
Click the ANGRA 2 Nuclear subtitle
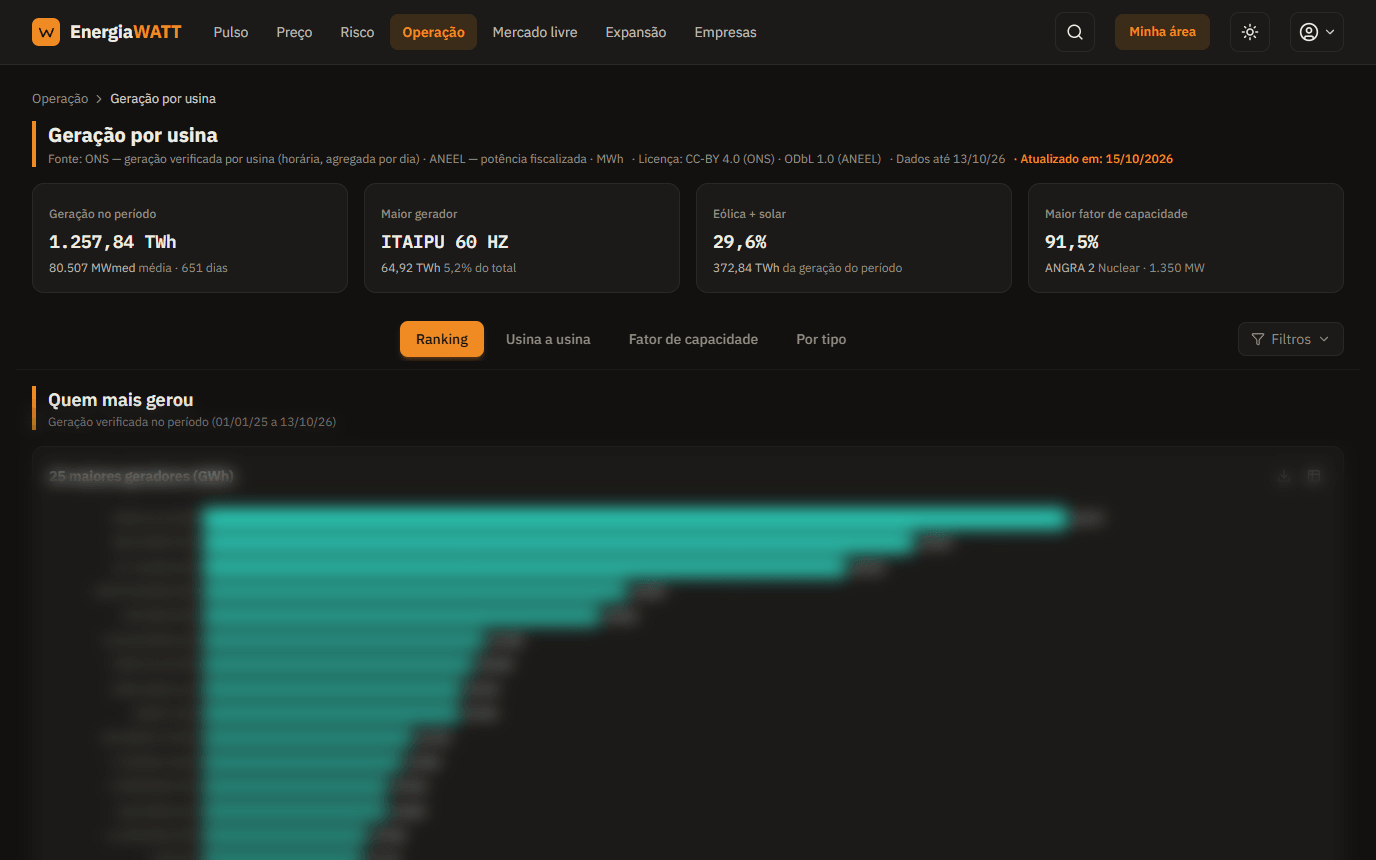pos(1125,268)
